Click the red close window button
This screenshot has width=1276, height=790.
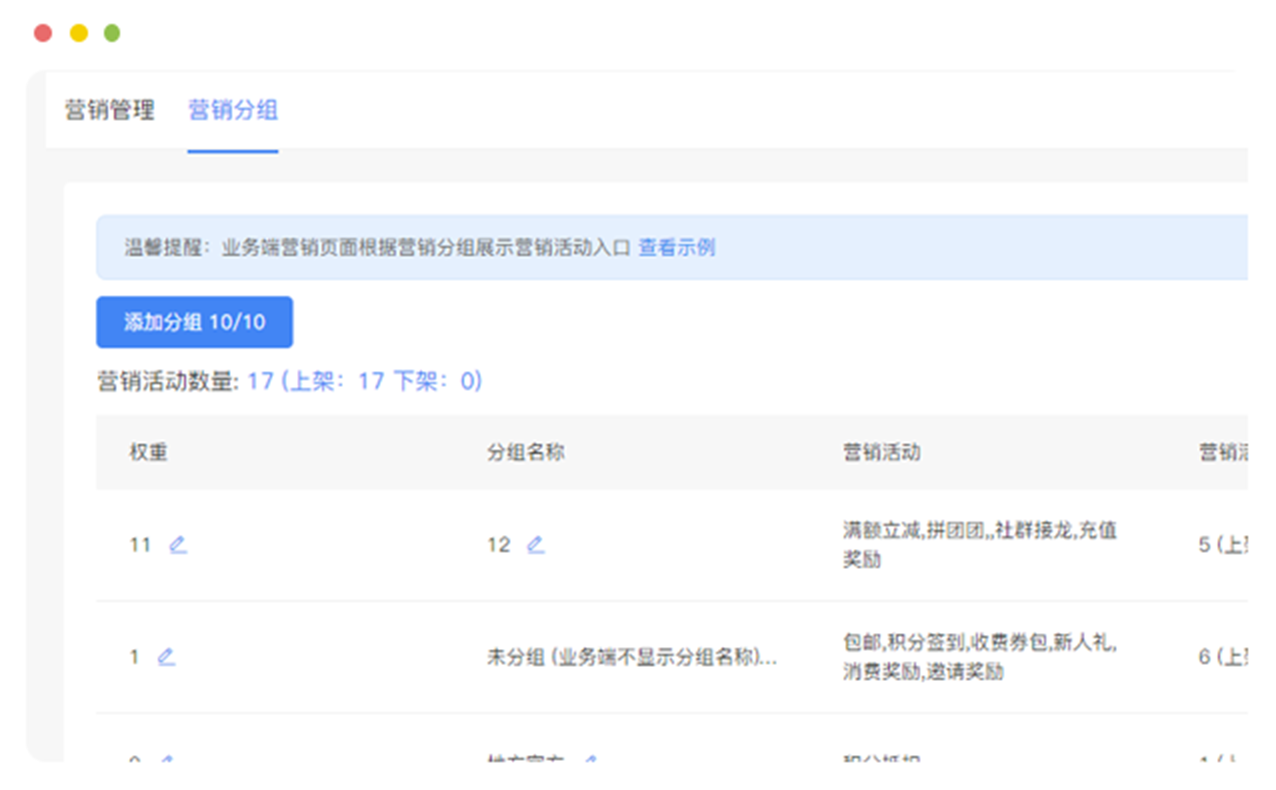[x=43, y=33]
